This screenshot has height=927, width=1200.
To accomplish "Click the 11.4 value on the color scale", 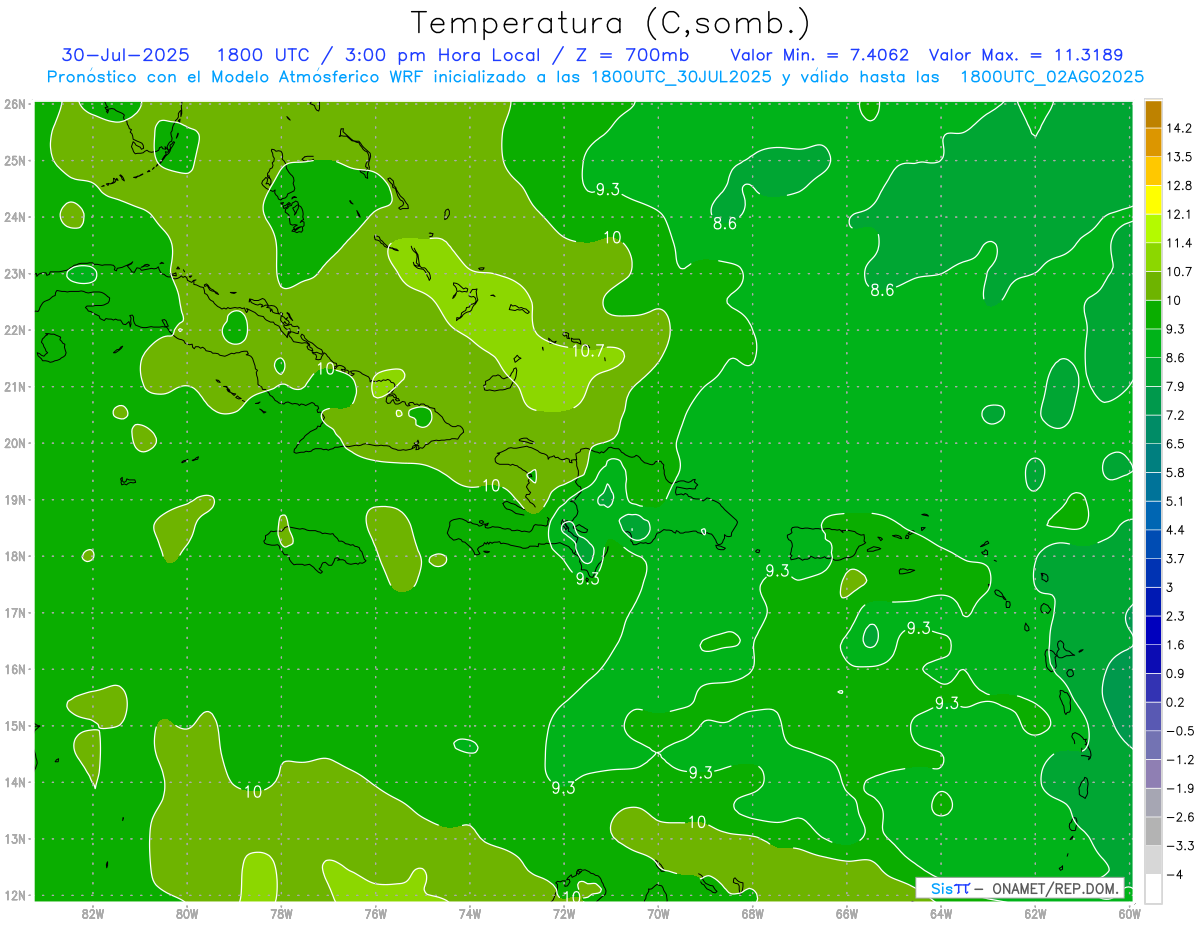I will (x=1178, y=243).
